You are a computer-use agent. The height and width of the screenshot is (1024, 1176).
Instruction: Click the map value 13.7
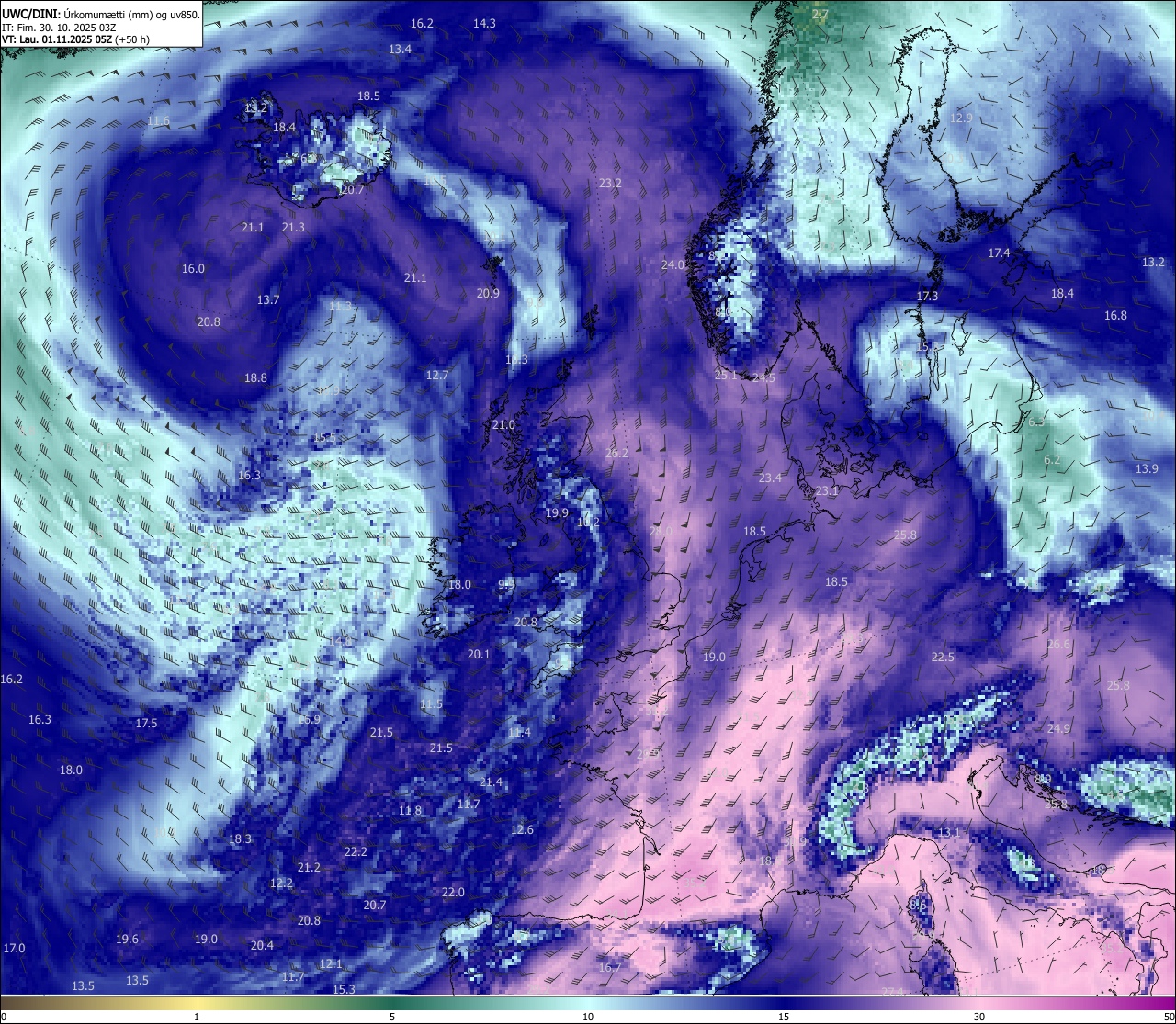point(268,299)
